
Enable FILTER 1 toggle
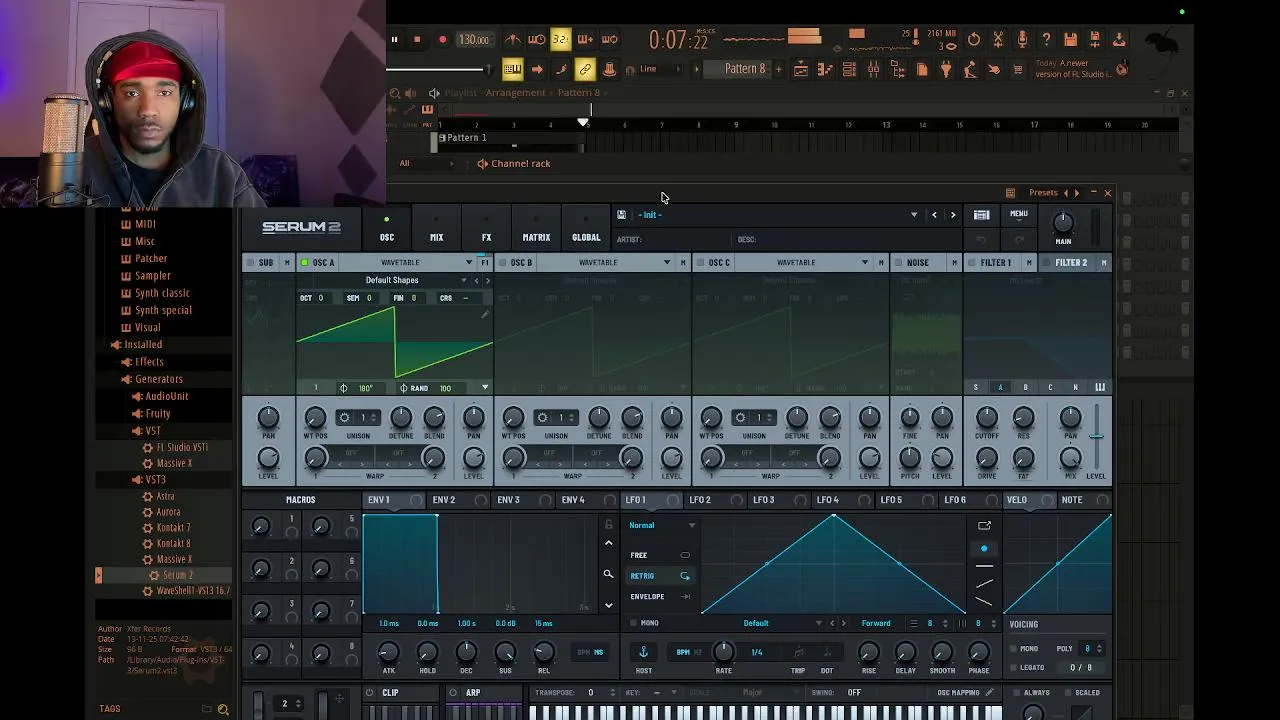tap(973, 263)
